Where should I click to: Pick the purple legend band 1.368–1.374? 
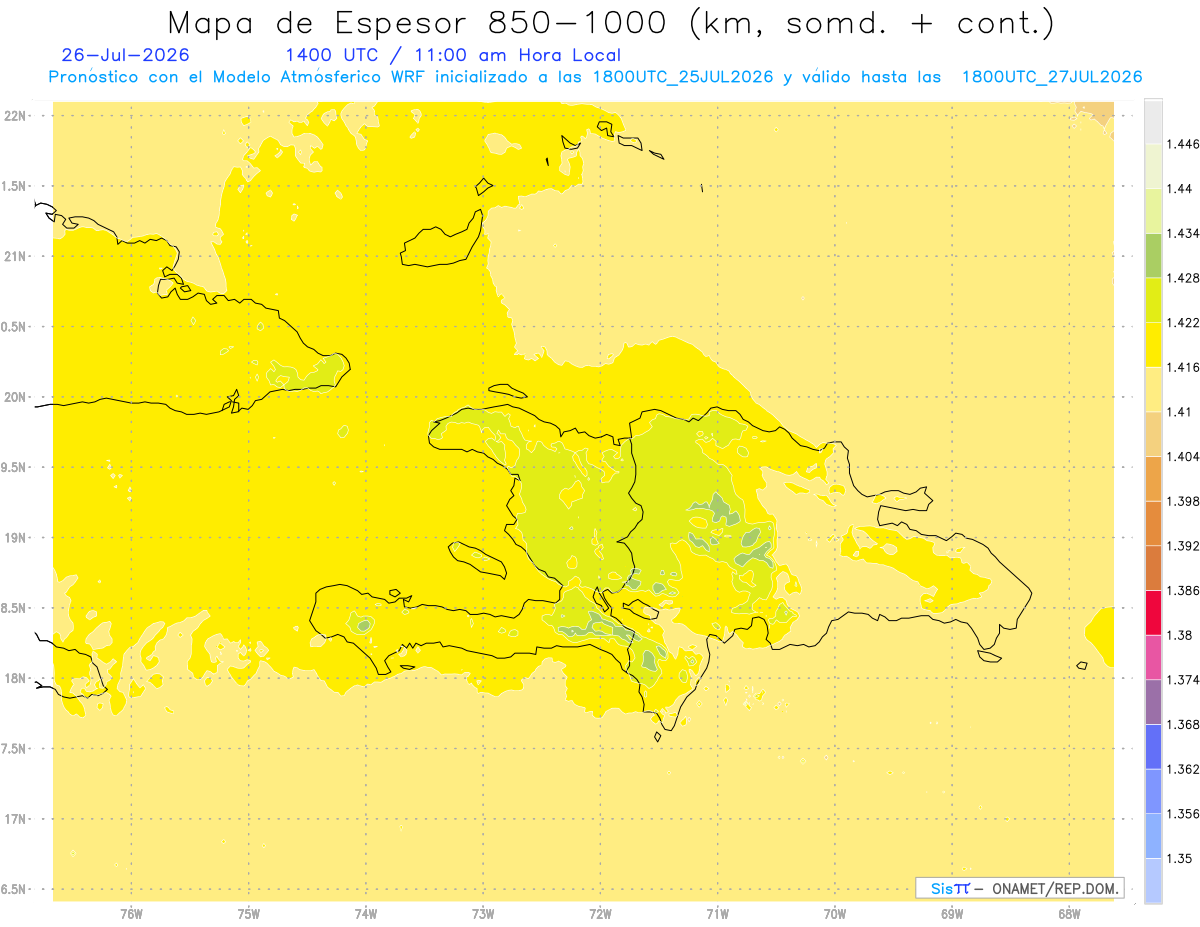click(1153, 702)
